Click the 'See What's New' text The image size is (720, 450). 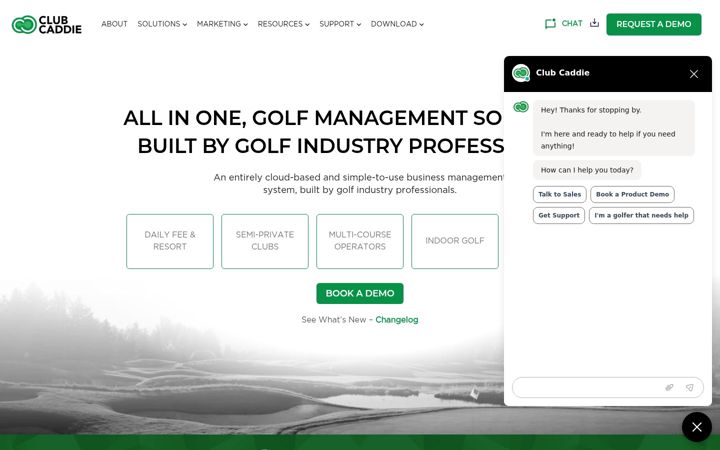334,320
